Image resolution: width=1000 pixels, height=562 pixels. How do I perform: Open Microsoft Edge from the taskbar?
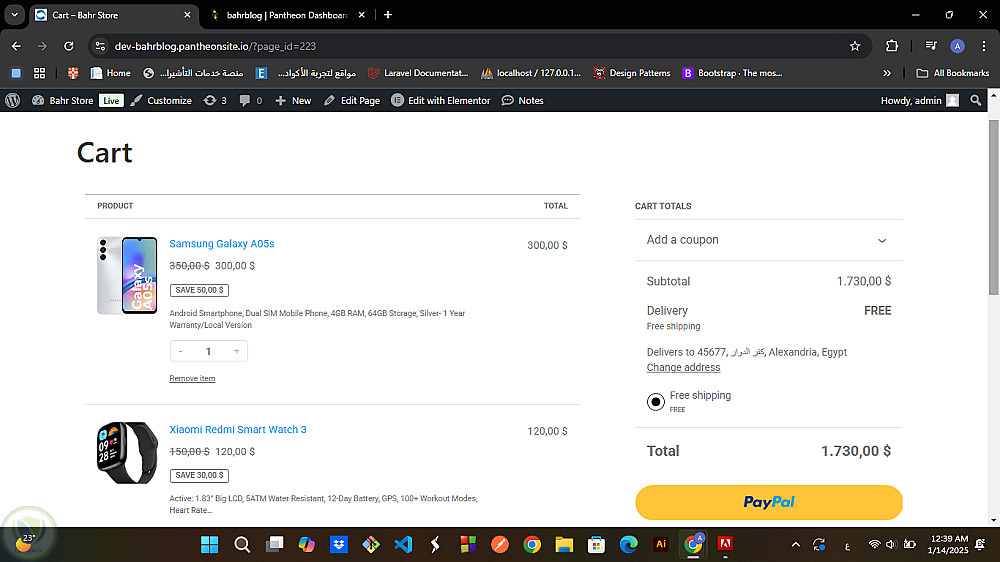(628, 544)
